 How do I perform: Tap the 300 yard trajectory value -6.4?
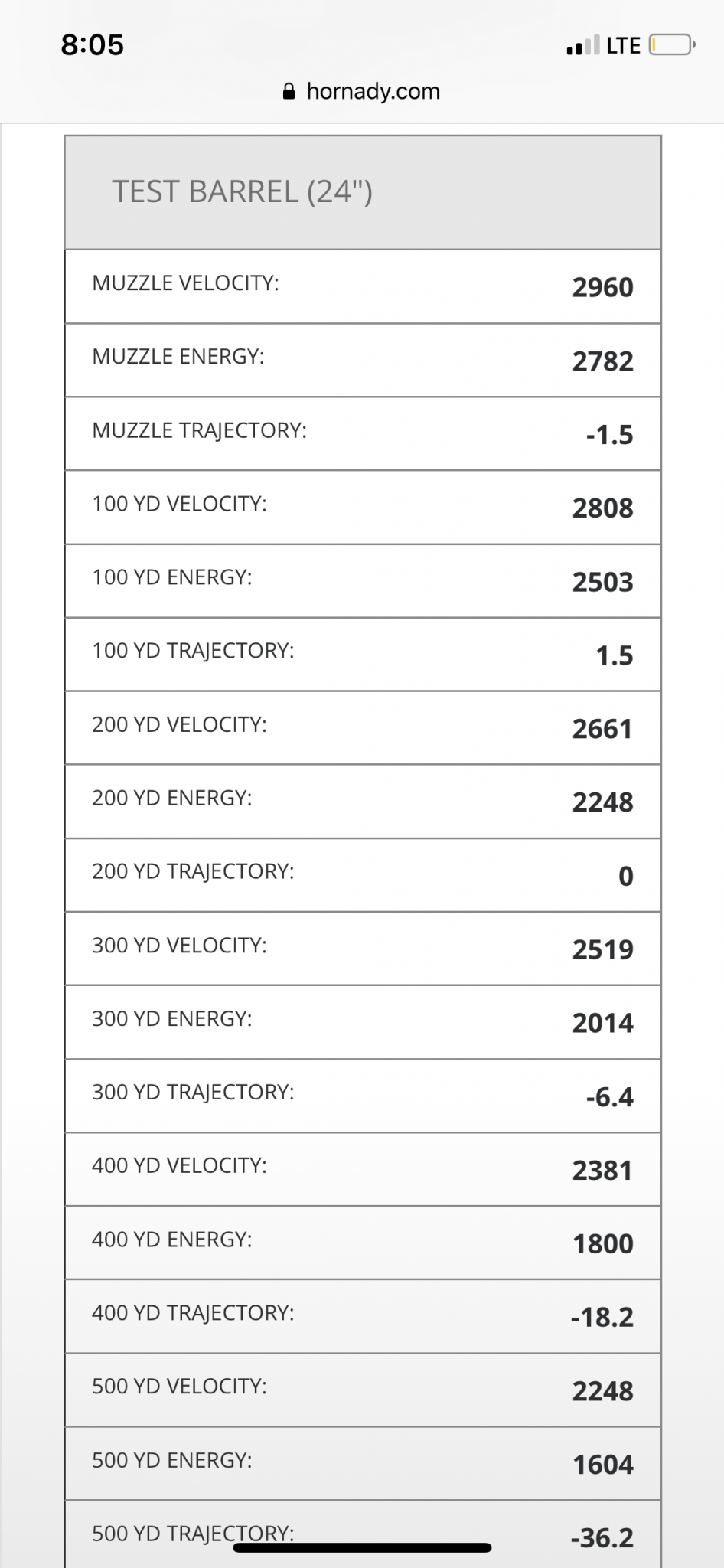tap(609, 1097)
